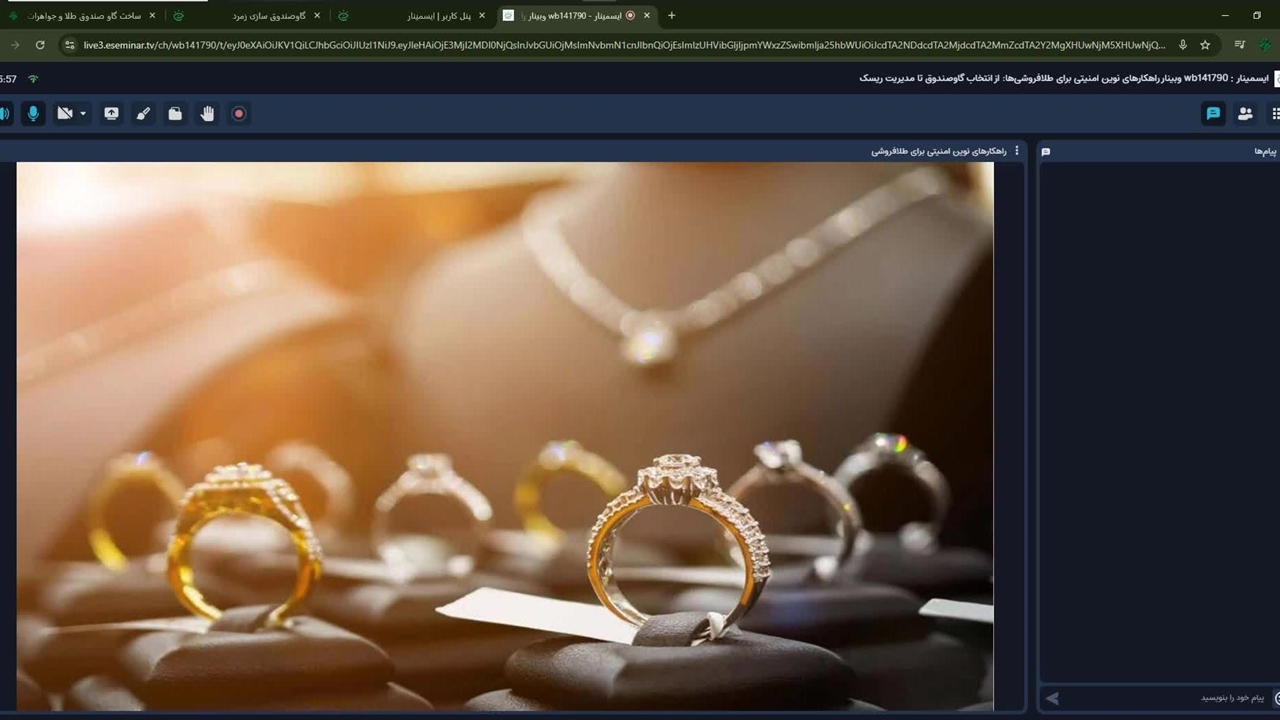Open the browser media control icon
This screenshot has width=1280, height=720.
coord(1240,45)
